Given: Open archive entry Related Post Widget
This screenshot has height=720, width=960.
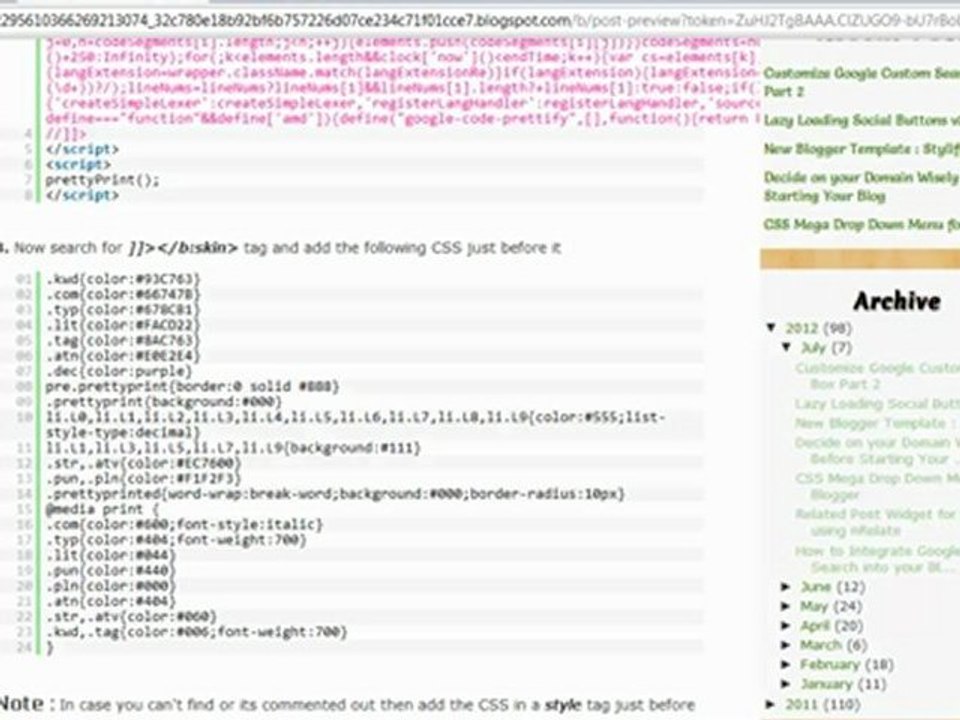Looking at the screenshot, I should pos(877,522).
